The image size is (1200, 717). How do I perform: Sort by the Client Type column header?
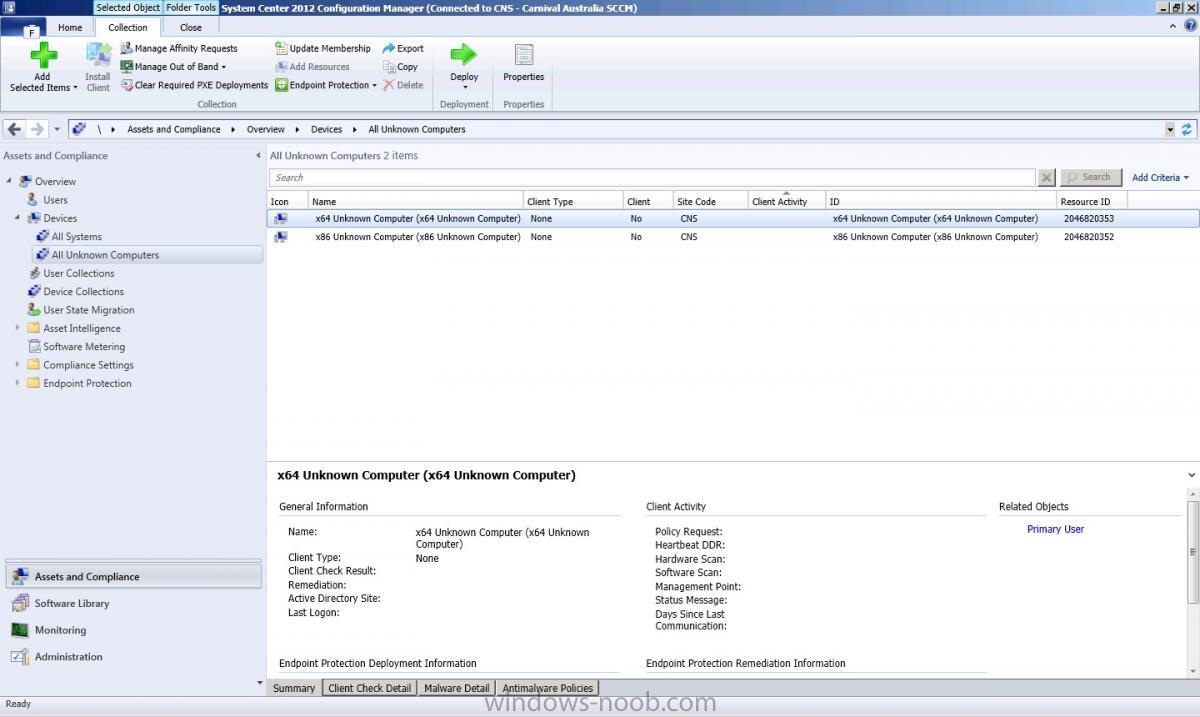point(574,201)
